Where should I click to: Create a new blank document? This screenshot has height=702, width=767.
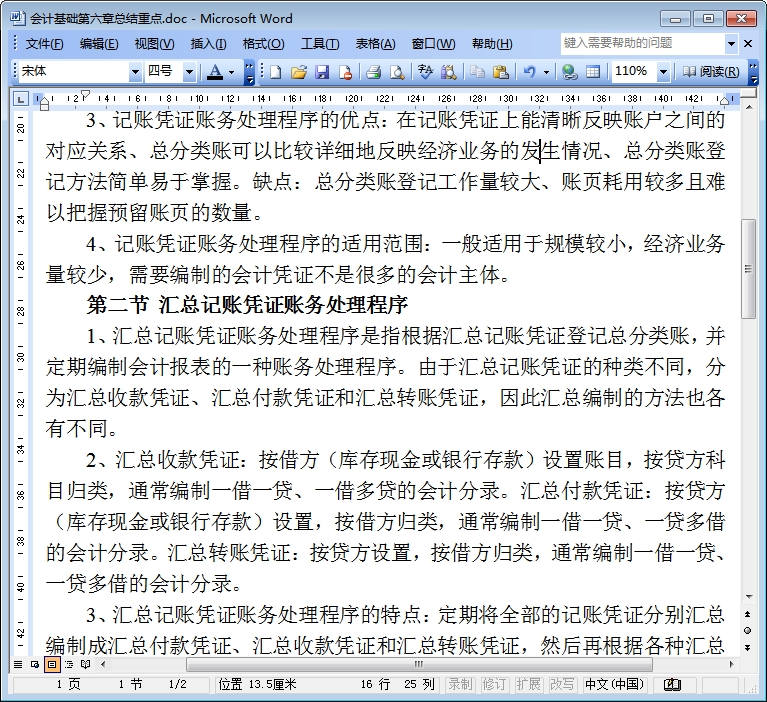click(x=275, y=72)
